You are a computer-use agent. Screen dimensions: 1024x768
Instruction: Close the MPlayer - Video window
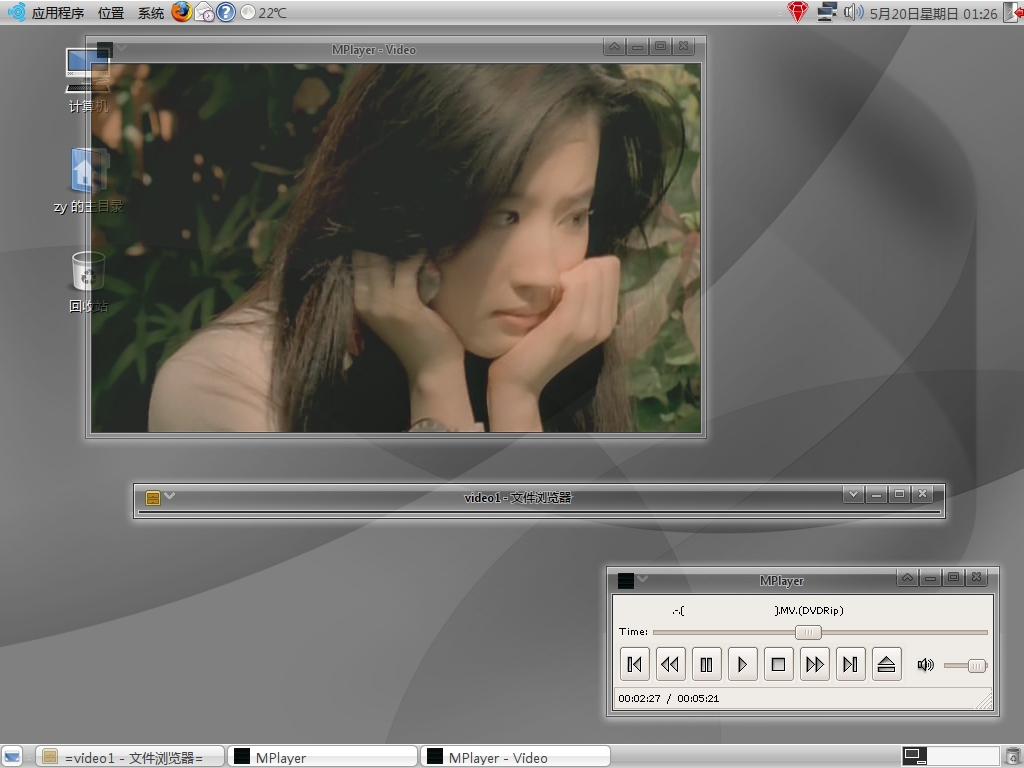click(x=683, y=46)
